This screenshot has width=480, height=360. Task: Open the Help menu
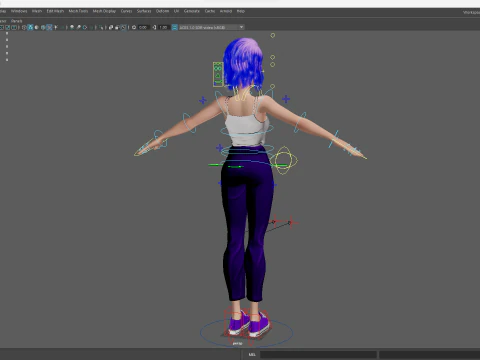241,11
